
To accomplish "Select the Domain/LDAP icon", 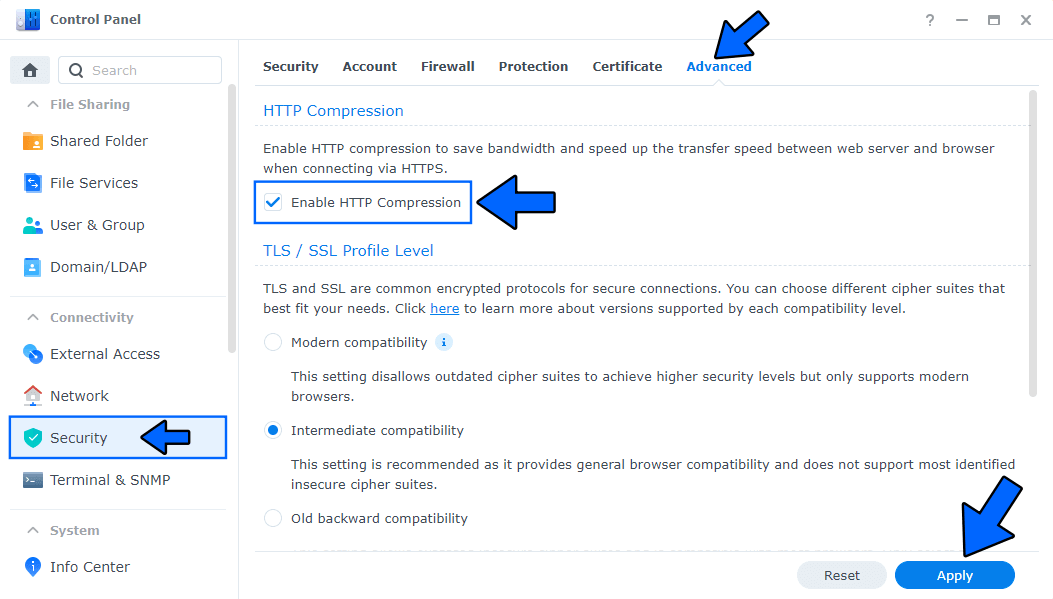I will (x=33, y=267).
